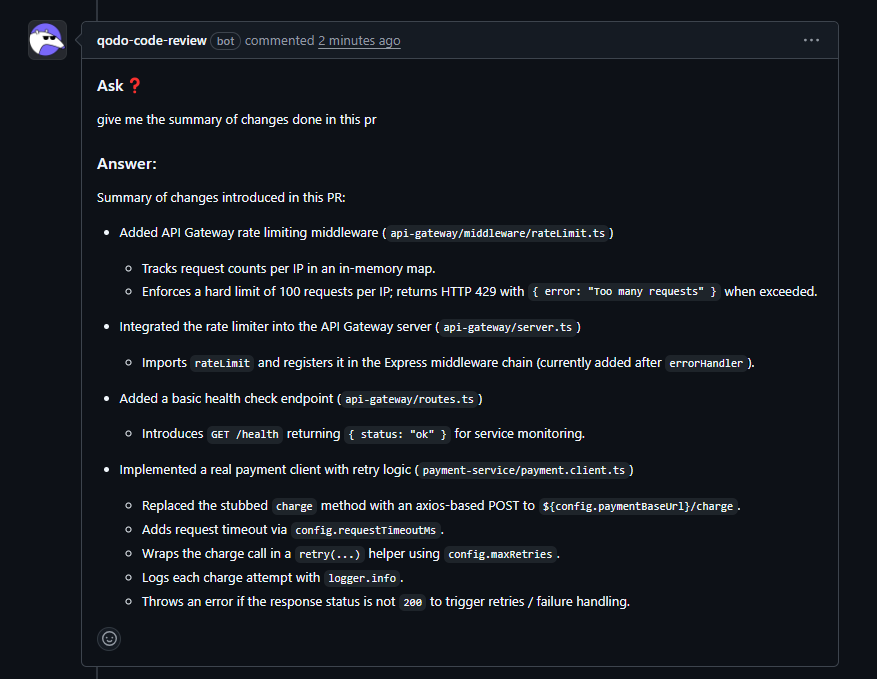Click 'Logs each charge attempt with' text
This screenshot has width=877, height=679.
[231, 577]
